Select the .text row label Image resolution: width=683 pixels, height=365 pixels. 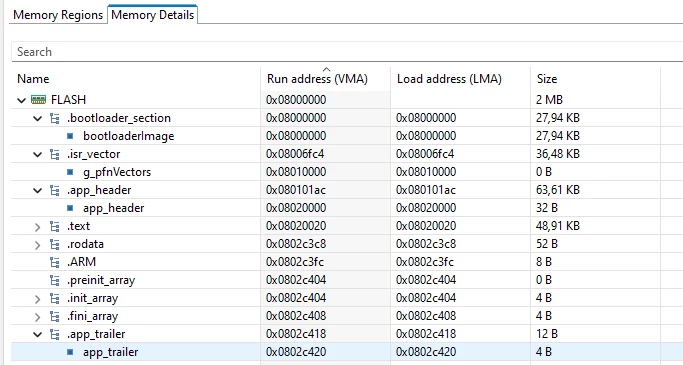pos(78,226)
